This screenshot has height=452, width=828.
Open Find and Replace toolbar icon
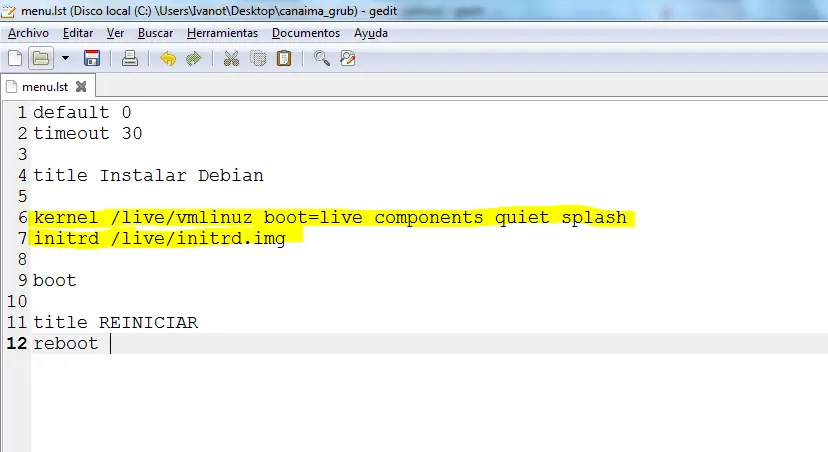(347, 58)
